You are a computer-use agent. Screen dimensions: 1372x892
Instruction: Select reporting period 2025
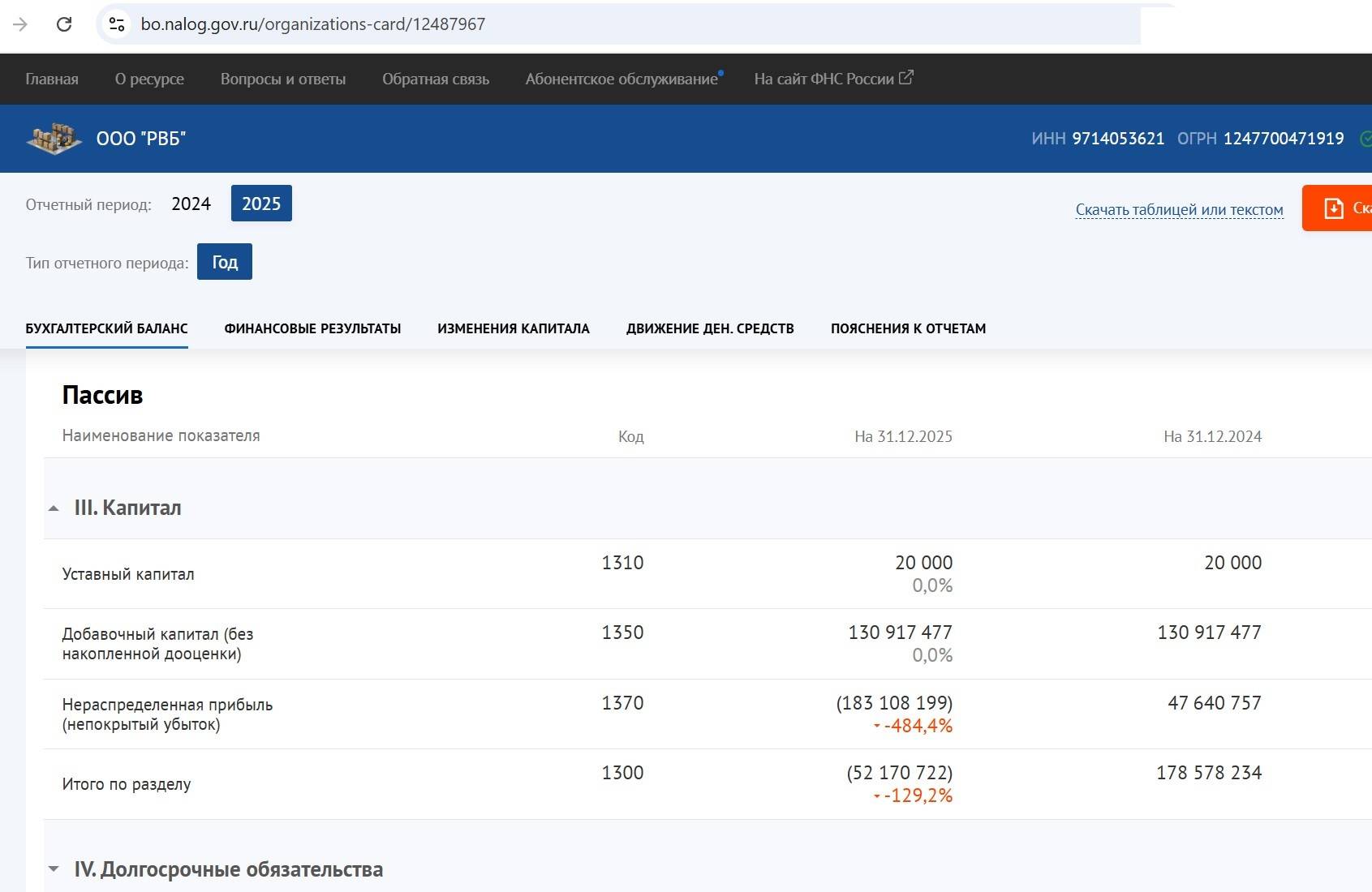tap(261, 204)
